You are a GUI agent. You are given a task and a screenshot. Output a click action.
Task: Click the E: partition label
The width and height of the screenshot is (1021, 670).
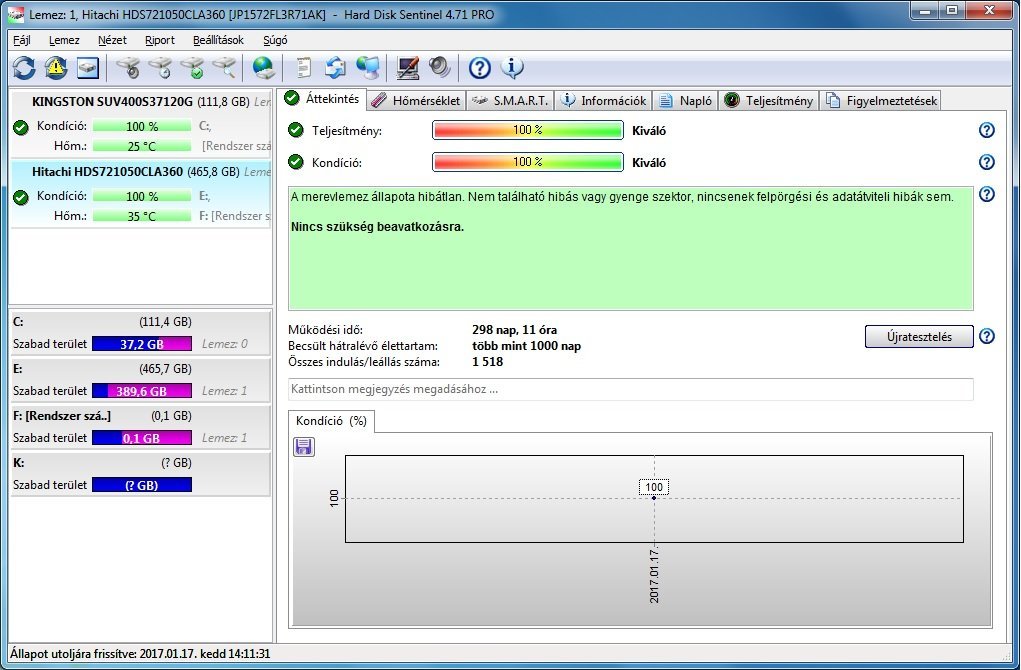tap(18, 369)
